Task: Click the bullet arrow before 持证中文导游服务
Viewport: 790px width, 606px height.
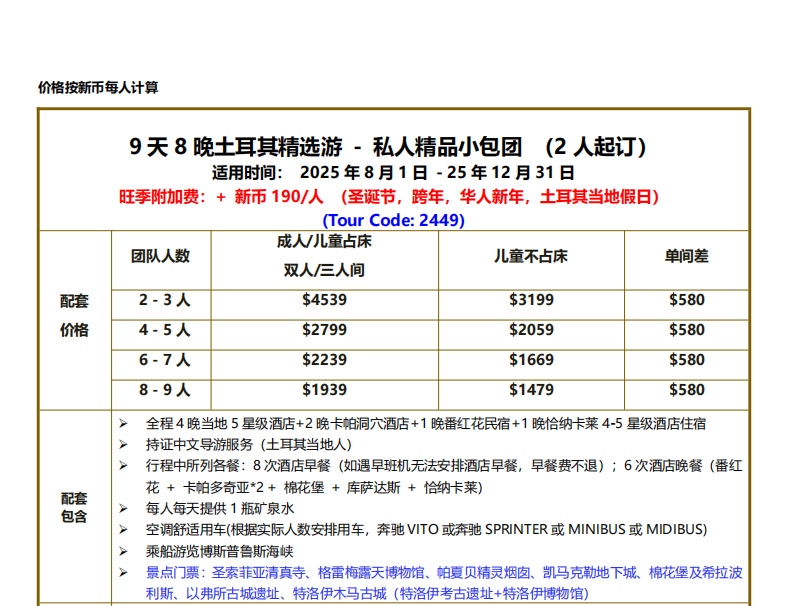Action: (x=123, y=444)
